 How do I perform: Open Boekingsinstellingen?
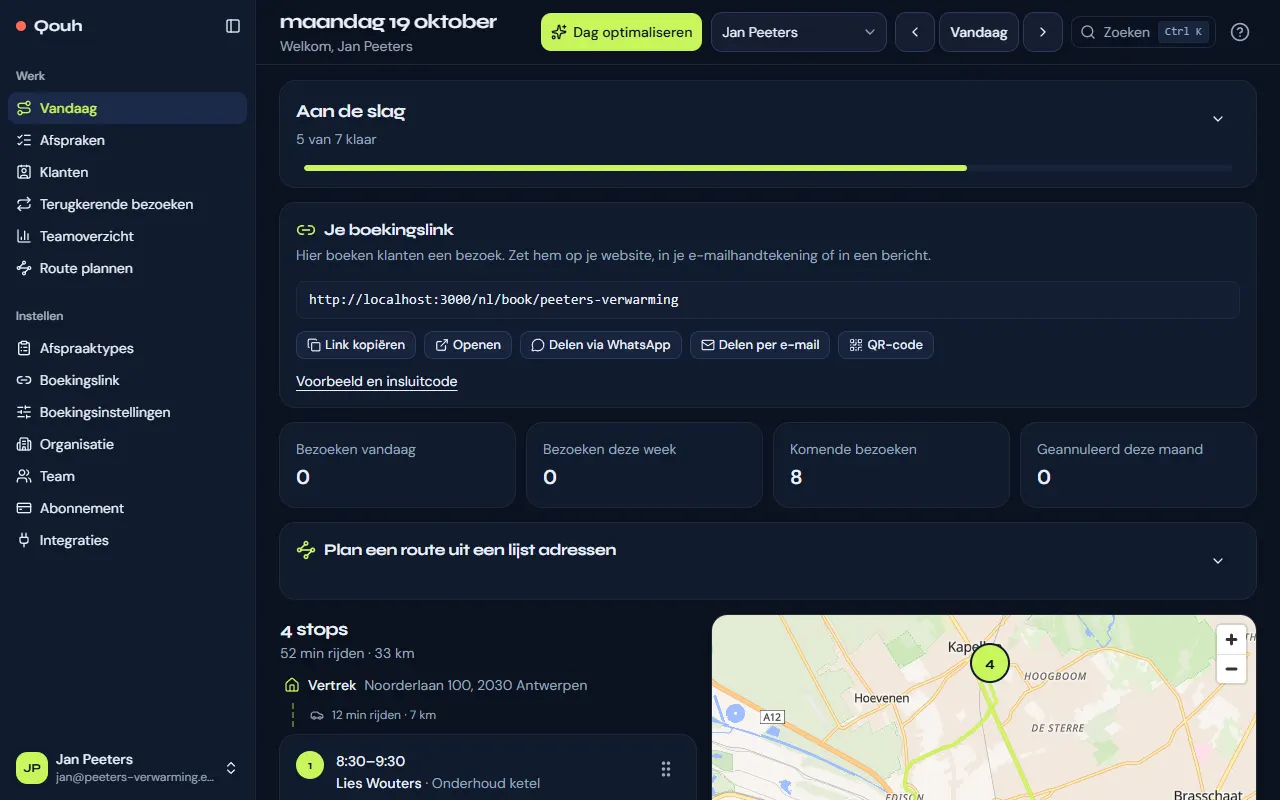click(127, 412)
